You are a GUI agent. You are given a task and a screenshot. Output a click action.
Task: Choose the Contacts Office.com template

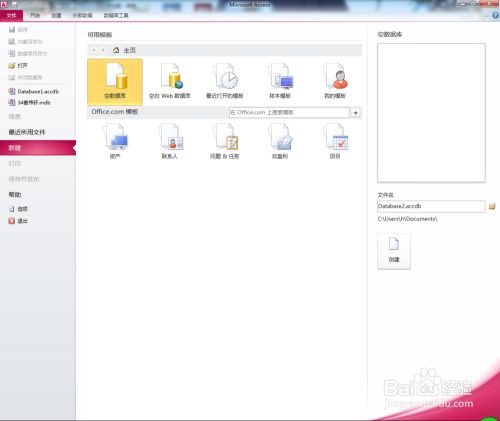coord(170,141)
